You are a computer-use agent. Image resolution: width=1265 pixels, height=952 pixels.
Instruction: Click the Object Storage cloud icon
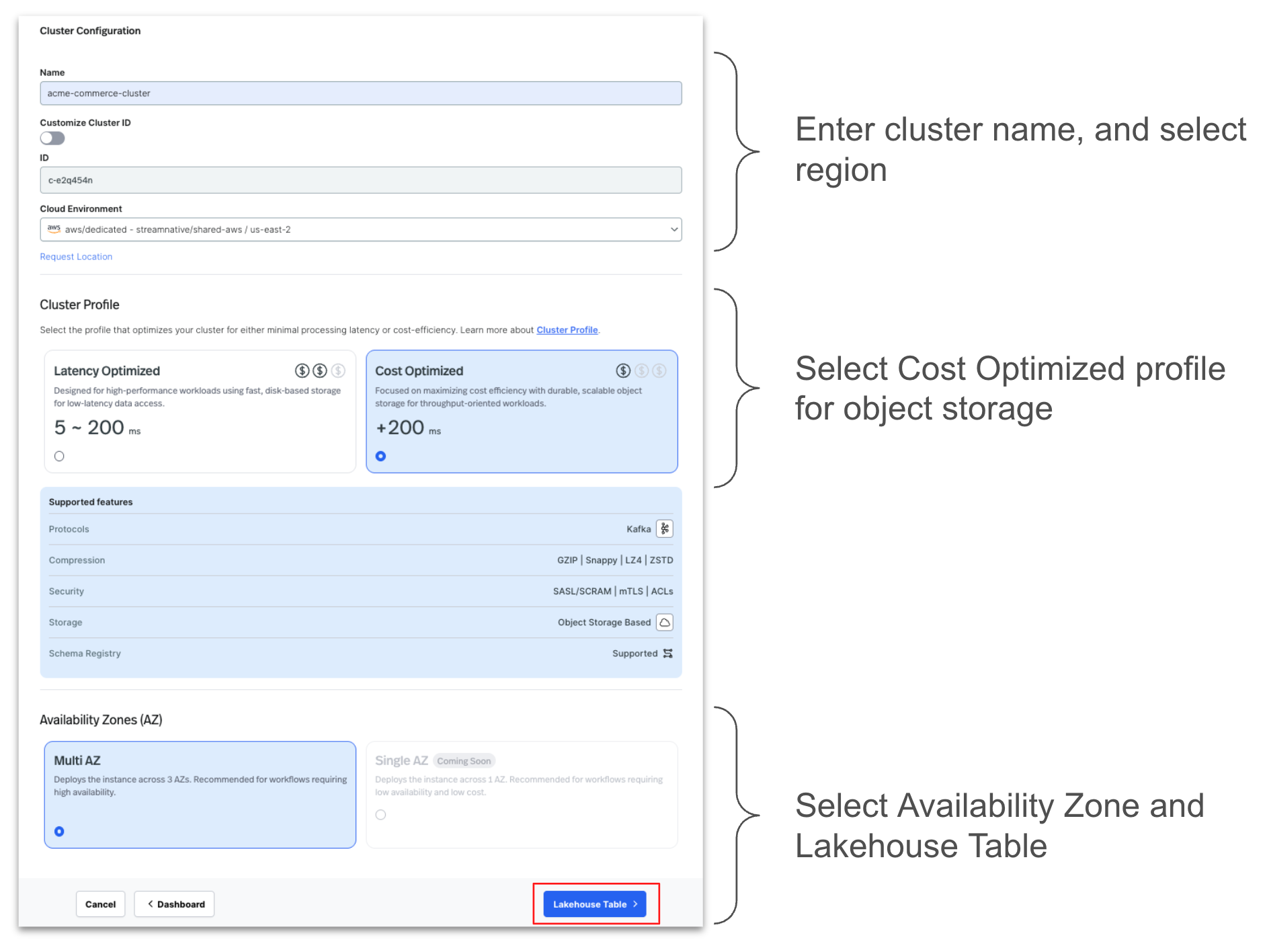click(x=664, y=623)
